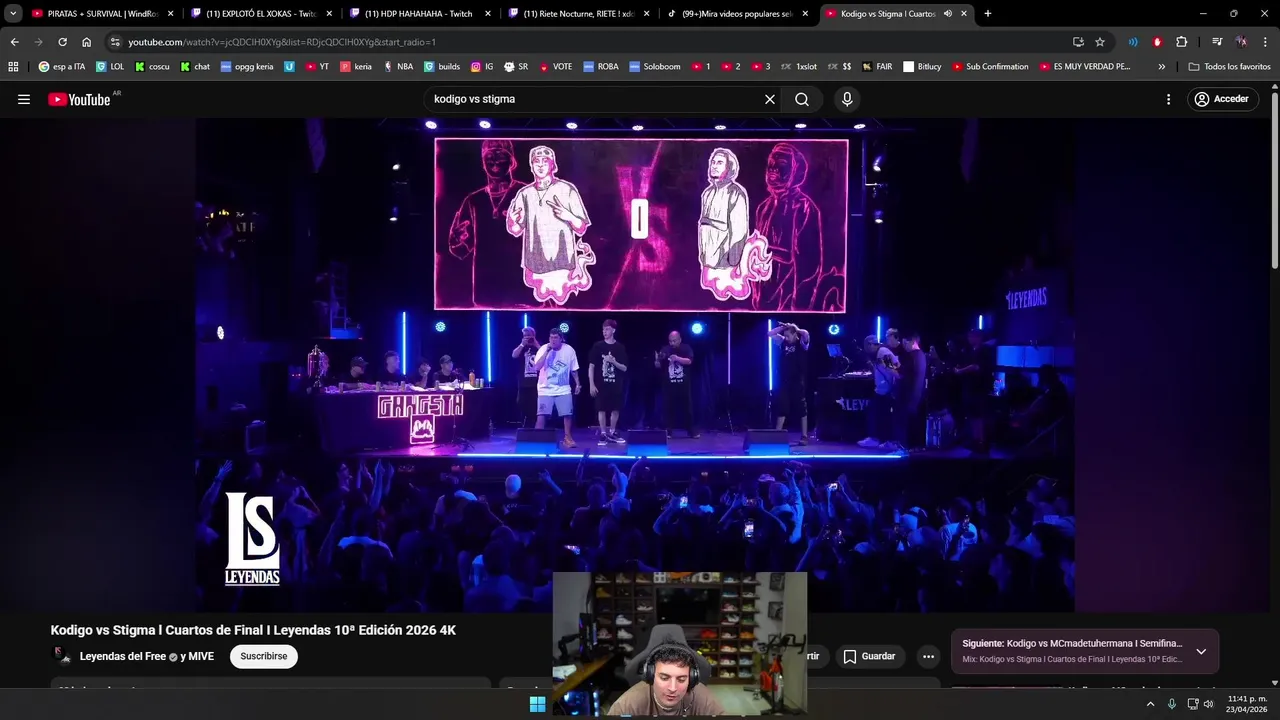Click the taskbar microphone indicator
The image size is (1280, 720).
pos(1171,704)
